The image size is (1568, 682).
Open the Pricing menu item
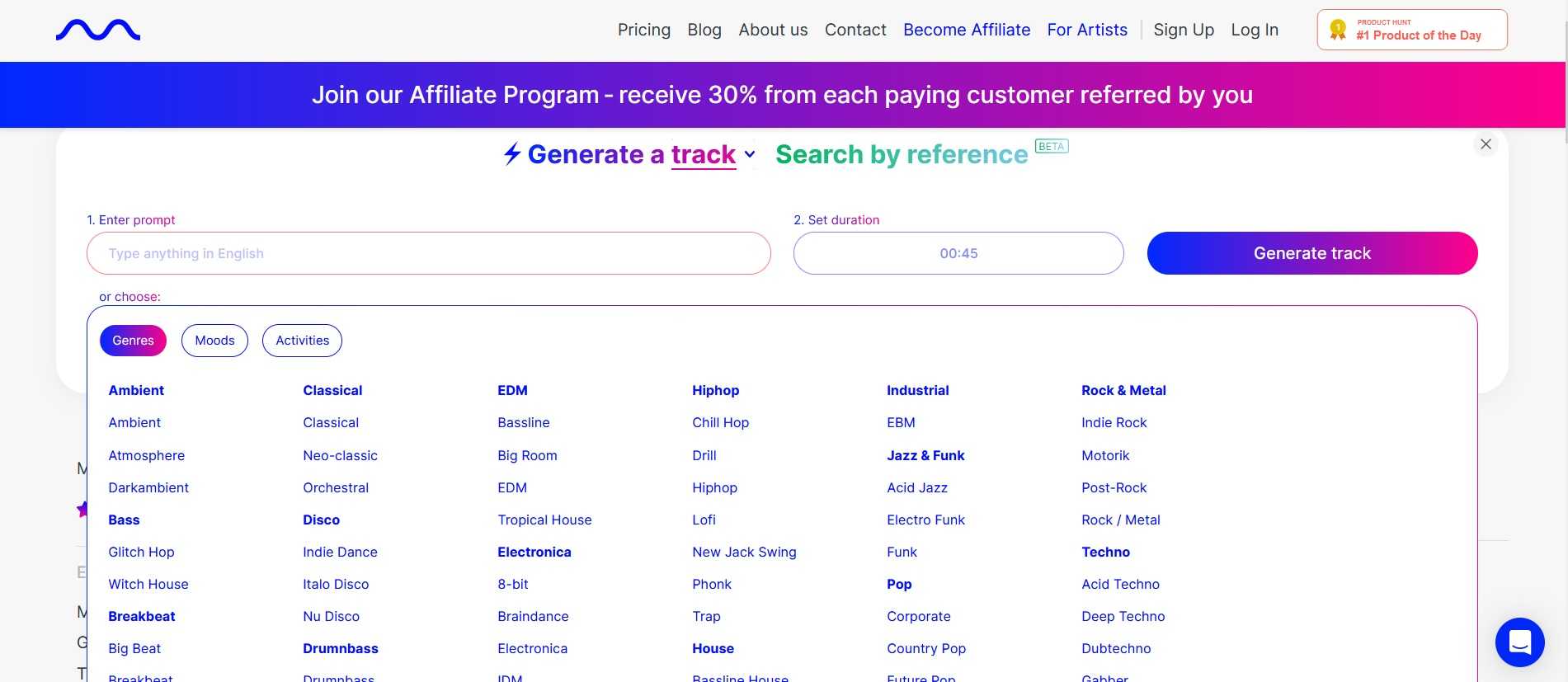point(644,30)
